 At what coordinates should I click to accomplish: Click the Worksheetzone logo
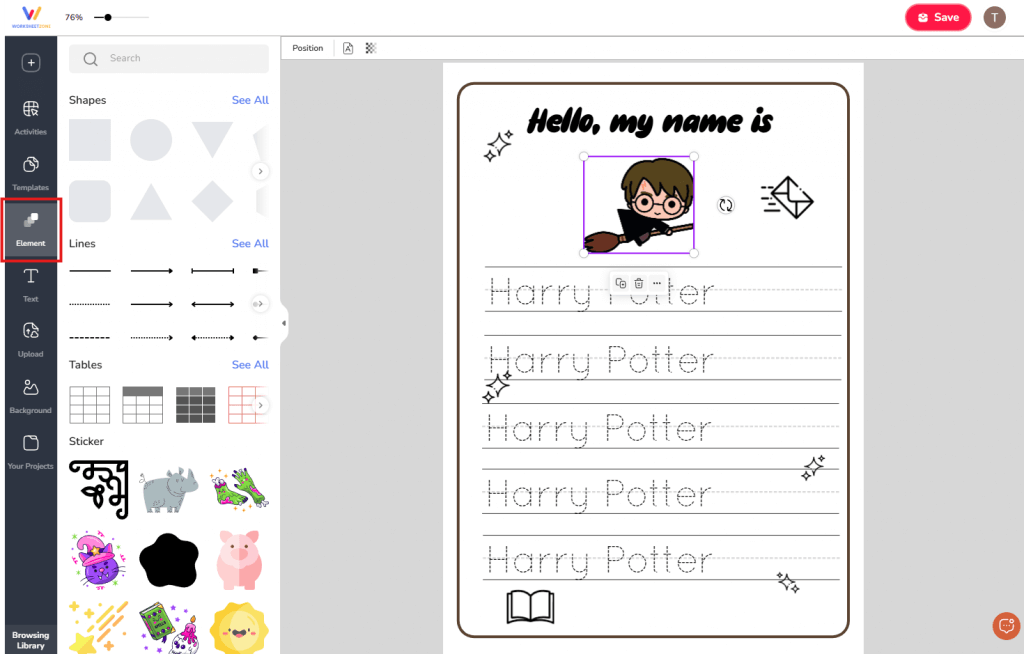click(31, 17)
